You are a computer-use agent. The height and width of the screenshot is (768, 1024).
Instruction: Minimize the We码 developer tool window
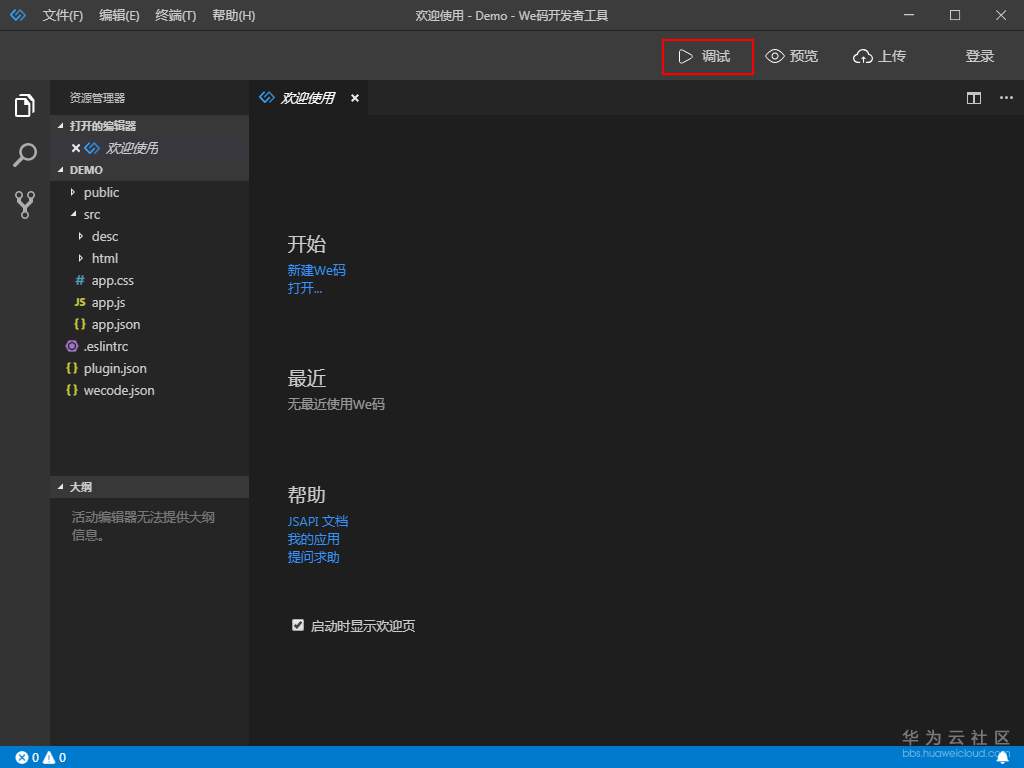coord(909,15)
